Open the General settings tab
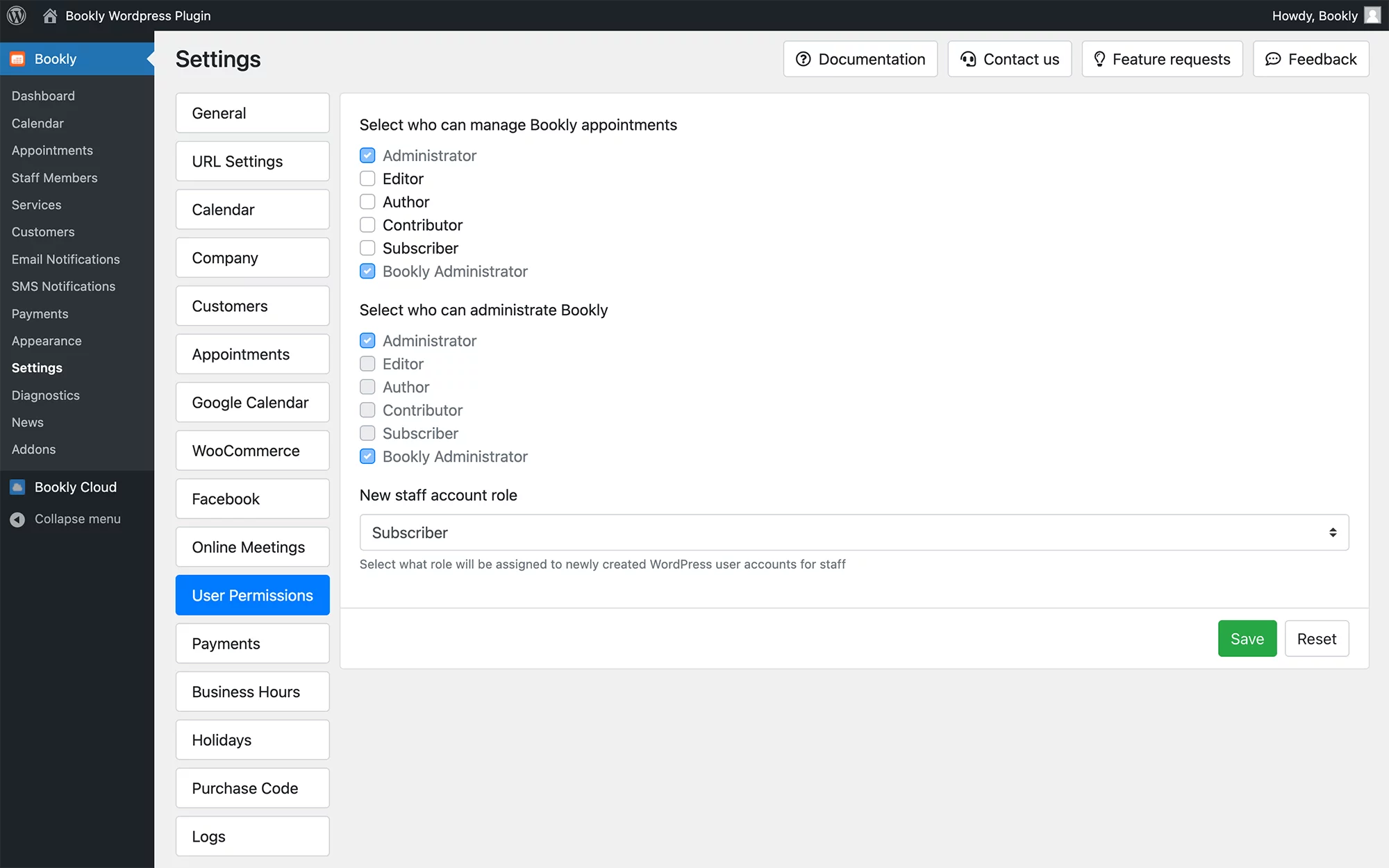Viewport: 1389px width, 868px height. pos(252,113)
